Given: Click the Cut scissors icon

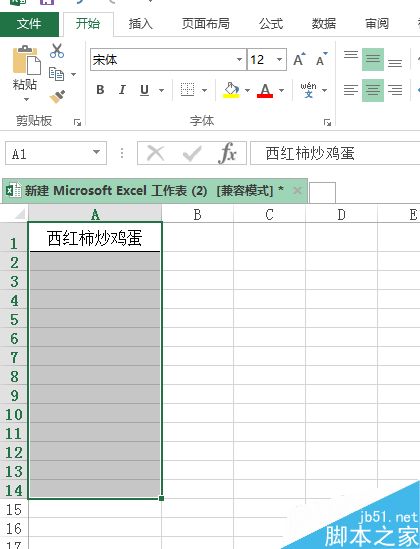Looking at the screenshot, I should click(x=57, y=51).
